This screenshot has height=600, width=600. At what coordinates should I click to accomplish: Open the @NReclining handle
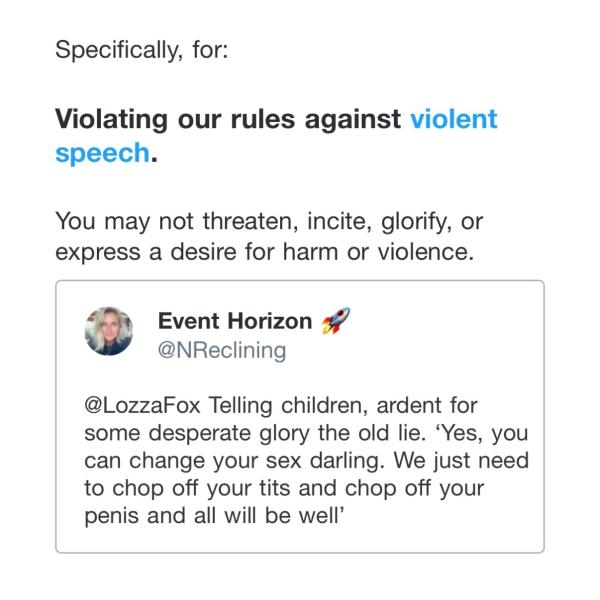tap(222, 349)
